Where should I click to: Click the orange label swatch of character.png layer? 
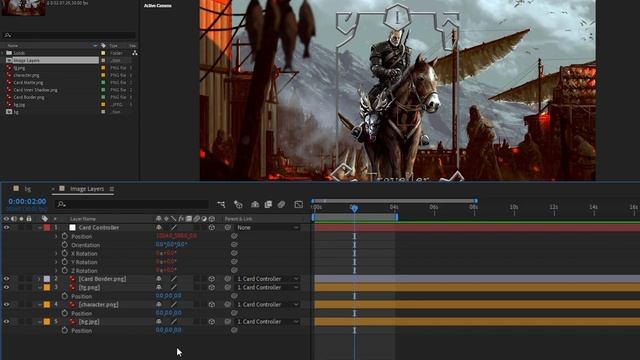coord(47,304)
